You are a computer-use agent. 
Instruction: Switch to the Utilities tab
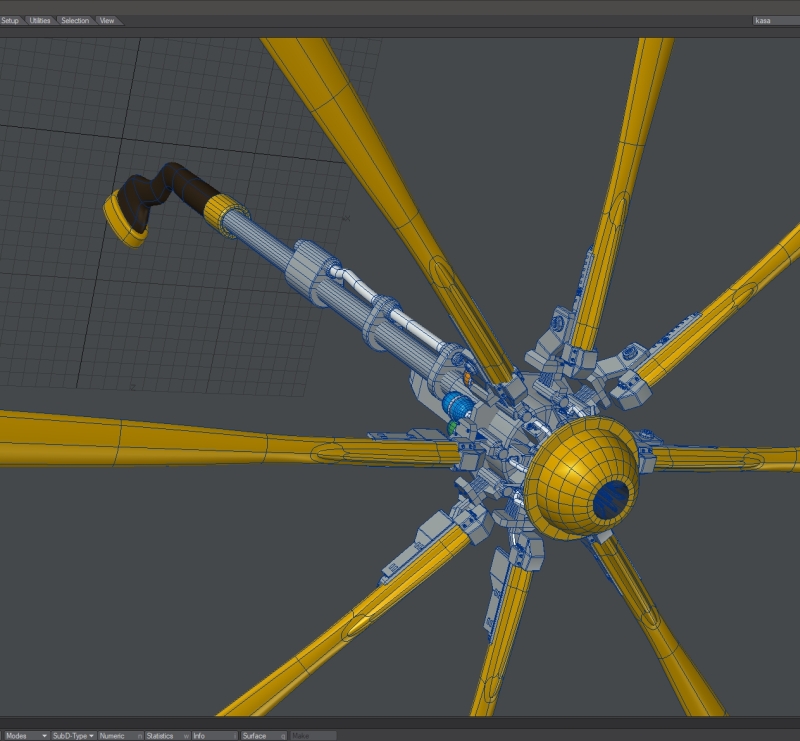[x=40, y=20]
